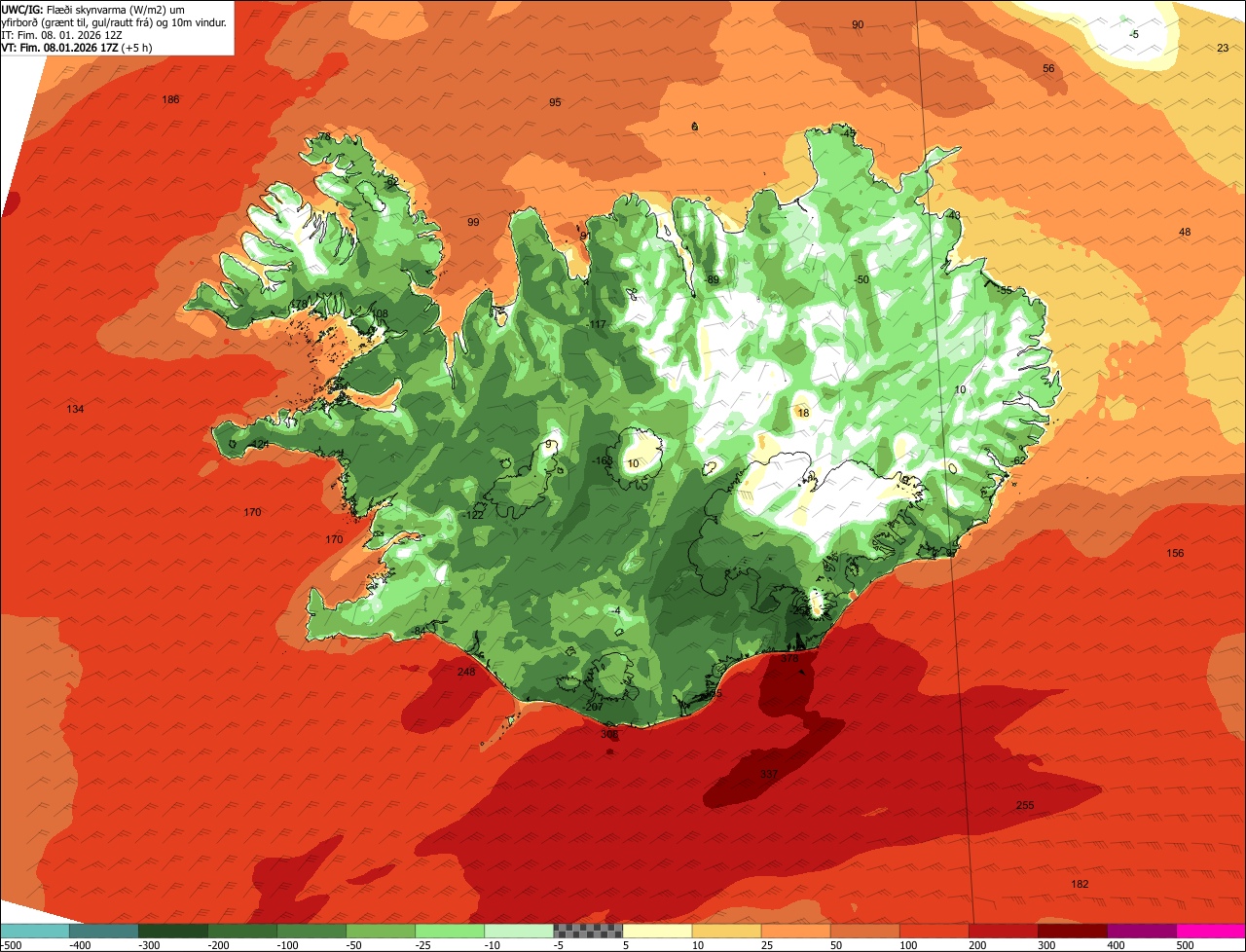Click the -400 to -300 dark teal legend swatch
The height and width of the screenshot is (952, 1246).
(103, 931)
